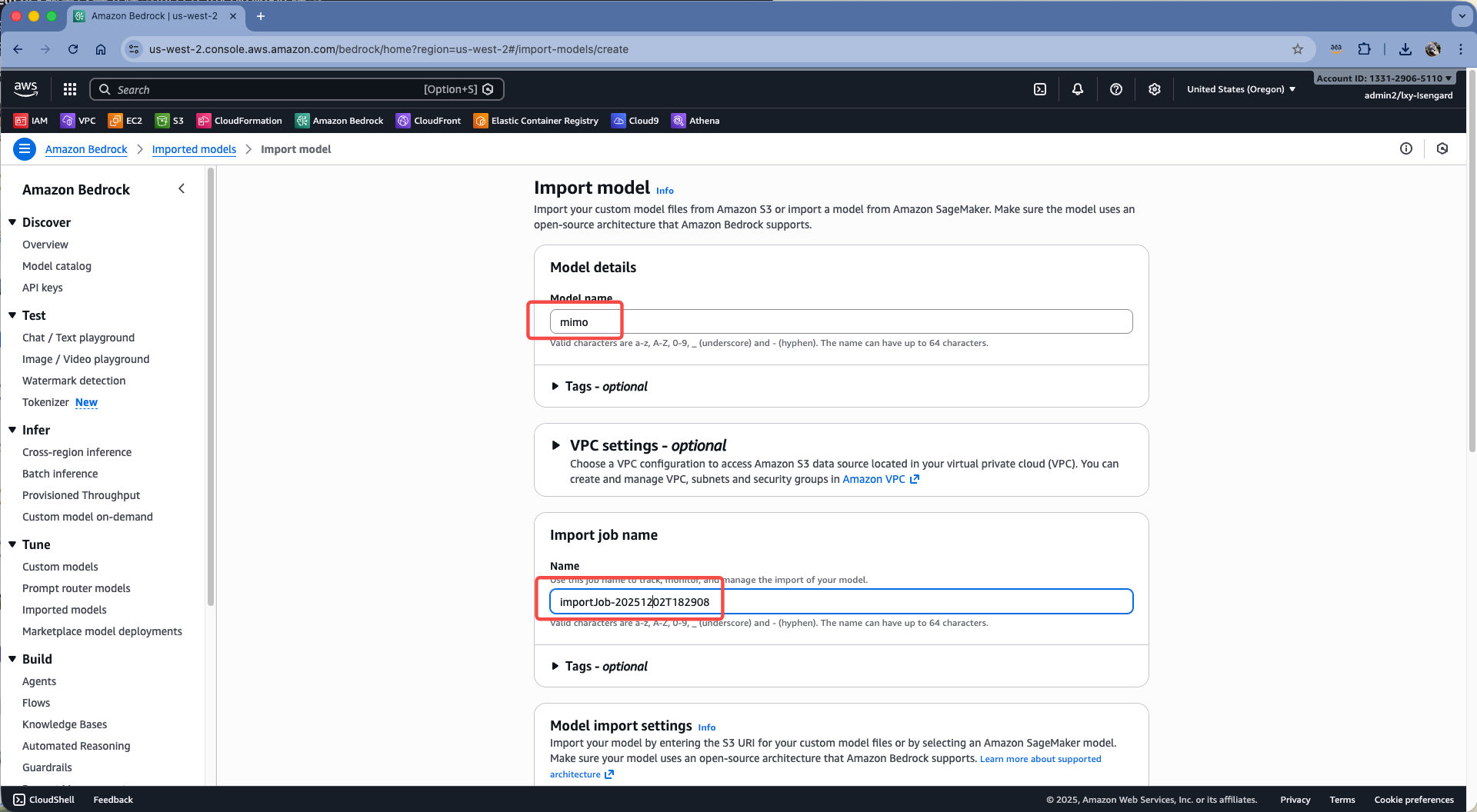Bookmark this page with the star icon
The image size is (1477, 812).
click(x=1298, y=49)
